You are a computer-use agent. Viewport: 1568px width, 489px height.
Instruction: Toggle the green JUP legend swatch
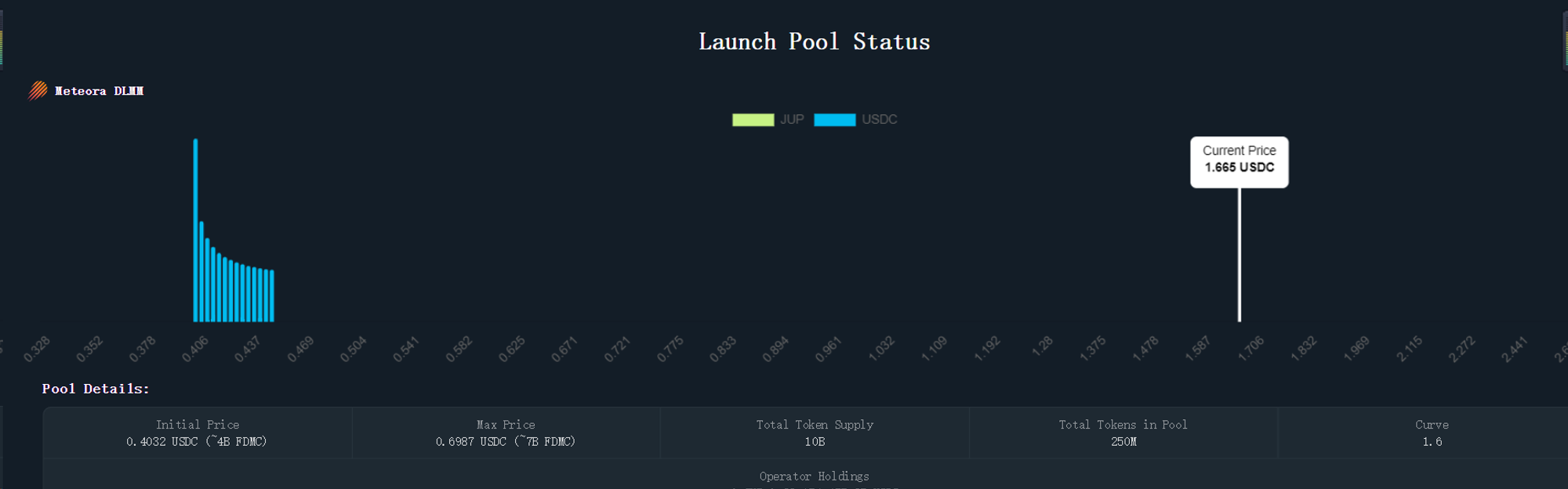point(753,120)
